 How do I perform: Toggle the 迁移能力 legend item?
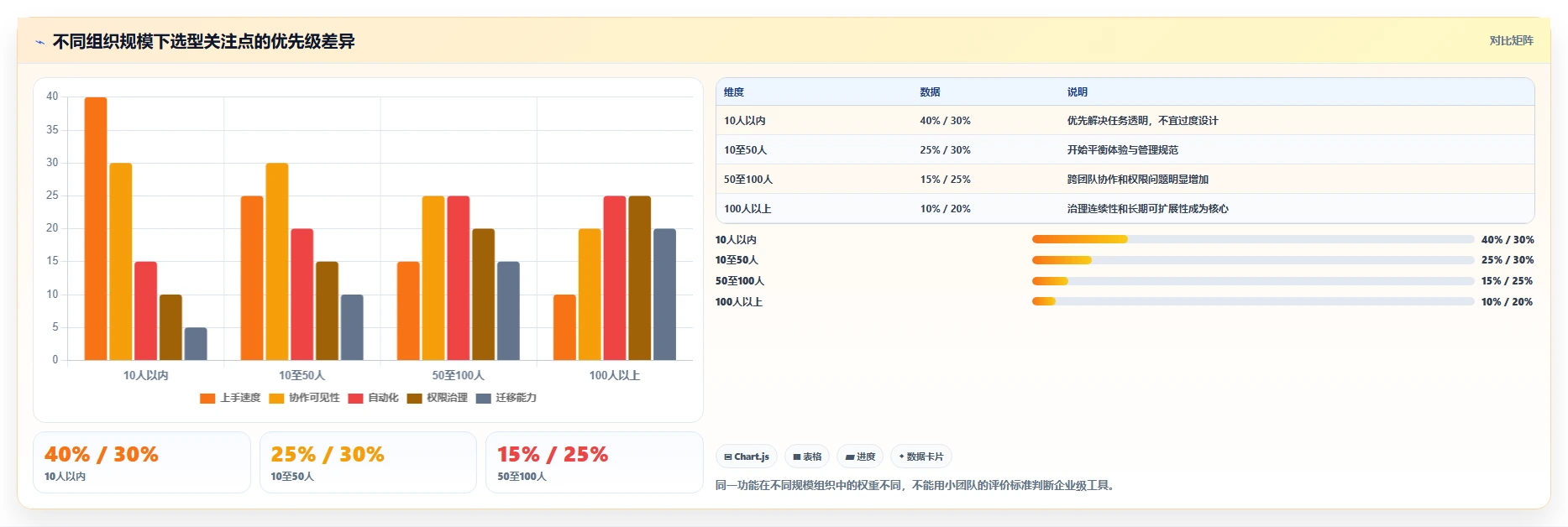pos(506,398)
